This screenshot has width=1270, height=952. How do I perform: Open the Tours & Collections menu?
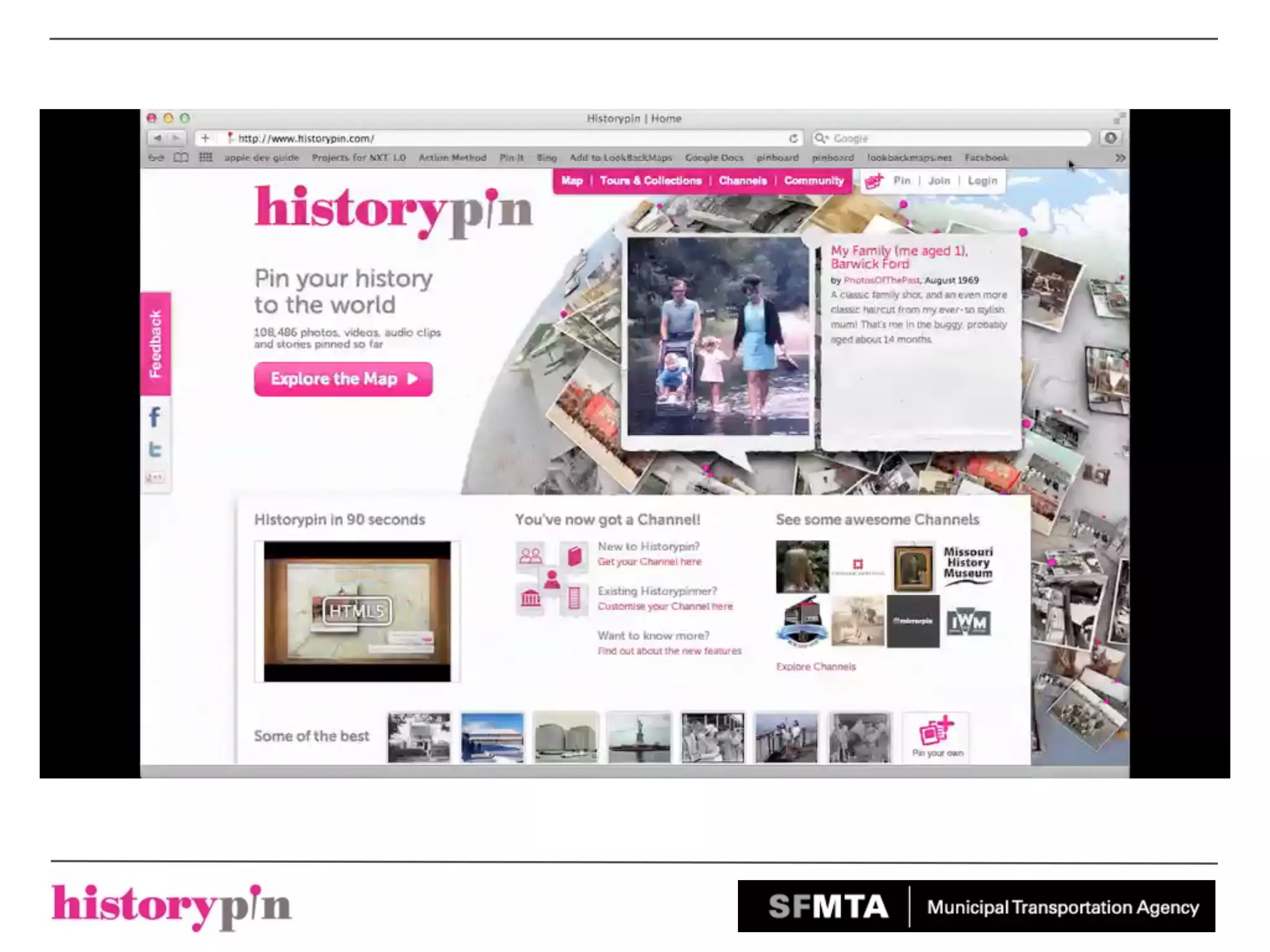click(651, 181)
